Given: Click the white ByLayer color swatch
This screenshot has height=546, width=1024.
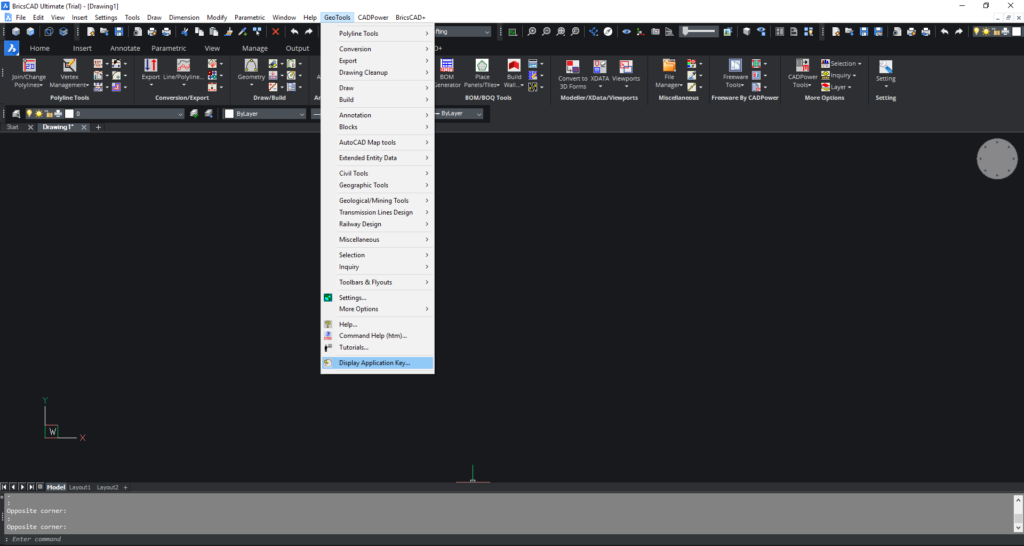Looking at the screenshot, I should coord(229,114).
